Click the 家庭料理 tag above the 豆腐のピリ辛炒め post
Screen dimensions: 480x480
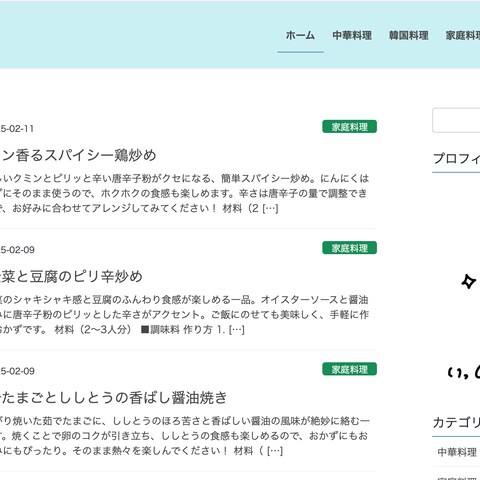coord(349,248)
